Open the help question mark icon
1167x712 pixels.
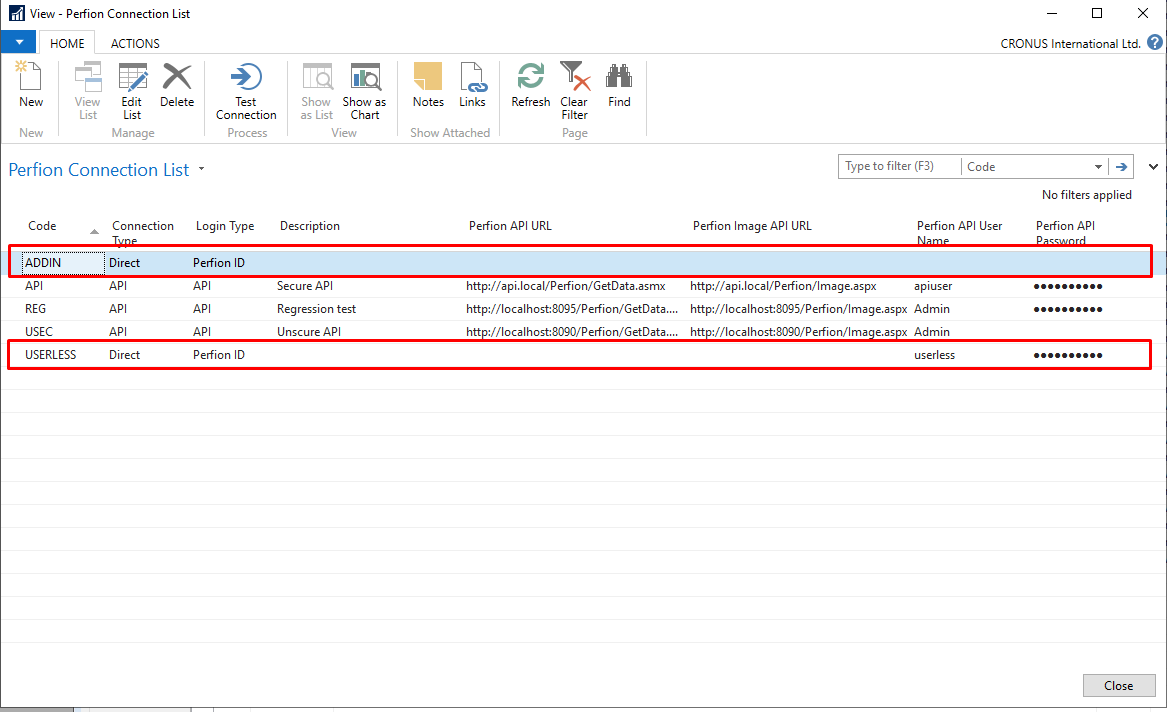[1154, 42]
